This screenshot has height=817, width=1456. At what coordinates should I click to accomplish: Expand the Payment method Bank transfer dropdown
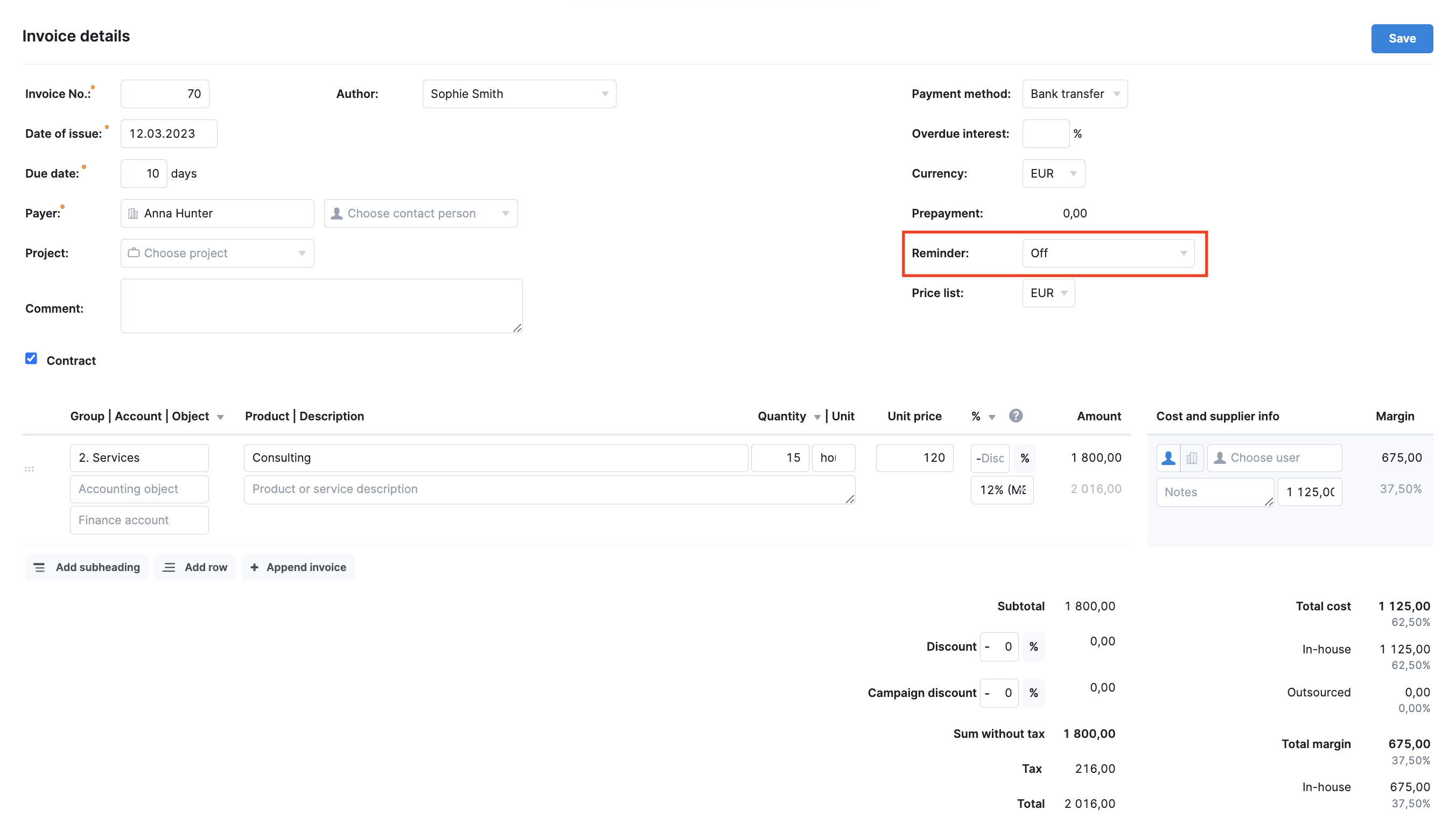click(1073, 94)
